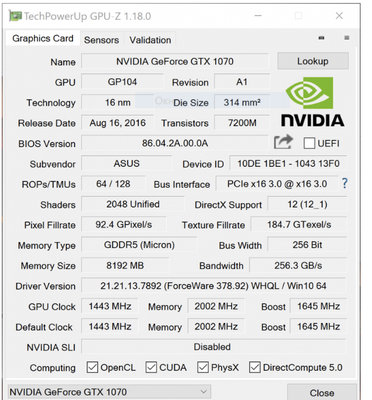
Task: Toggle the CUDA checkbox
Action: [x=151, y=367]
